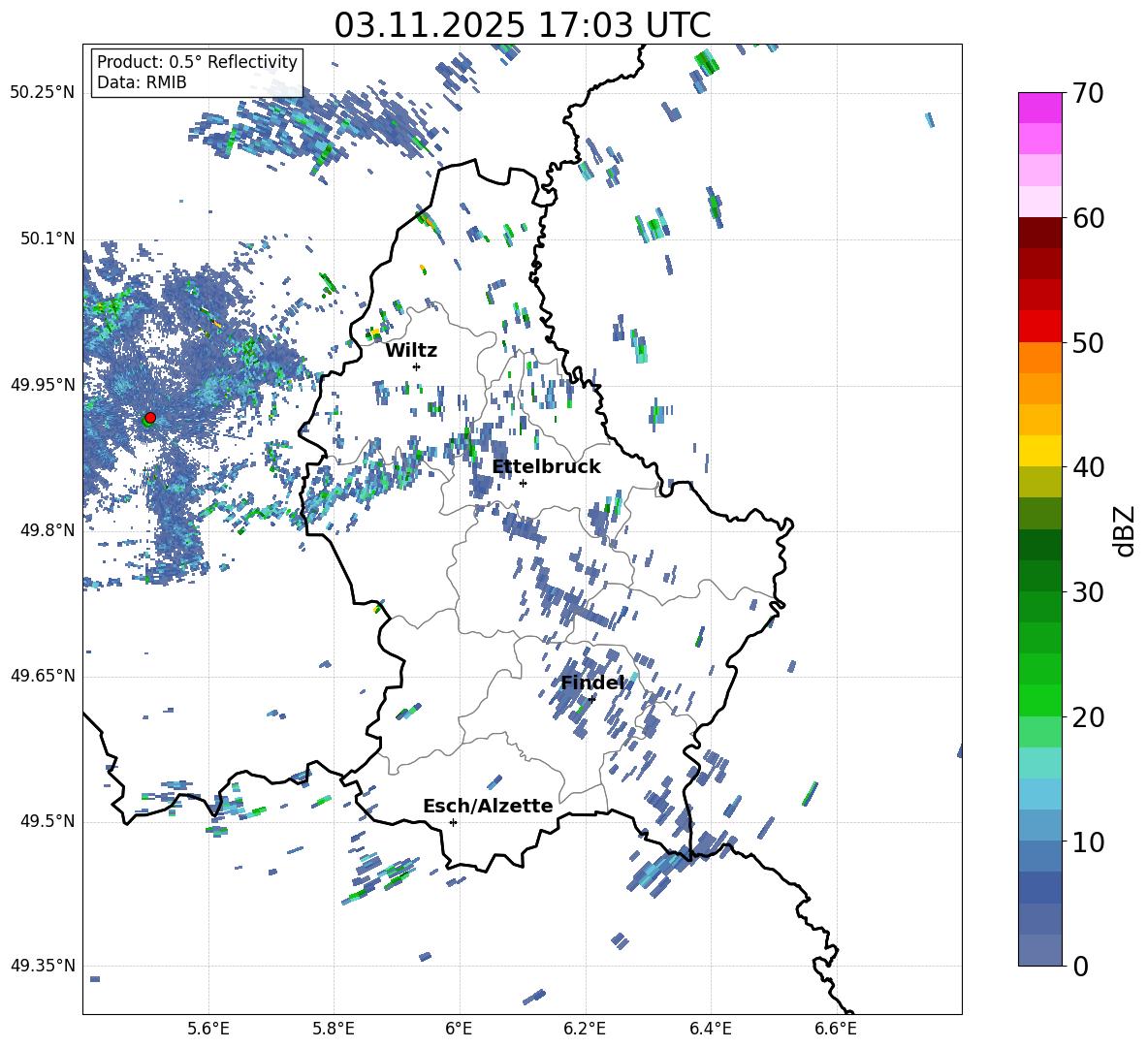Click the Ettelbruck station cross marker
Screen dimensions: 1148x1048
523,483
